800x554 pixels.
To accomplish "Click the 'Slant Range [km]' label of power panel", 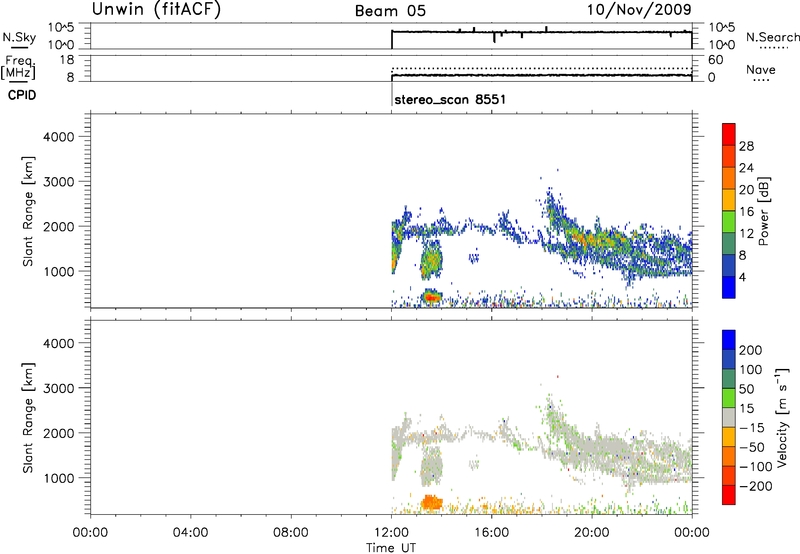I will [28, 211].
